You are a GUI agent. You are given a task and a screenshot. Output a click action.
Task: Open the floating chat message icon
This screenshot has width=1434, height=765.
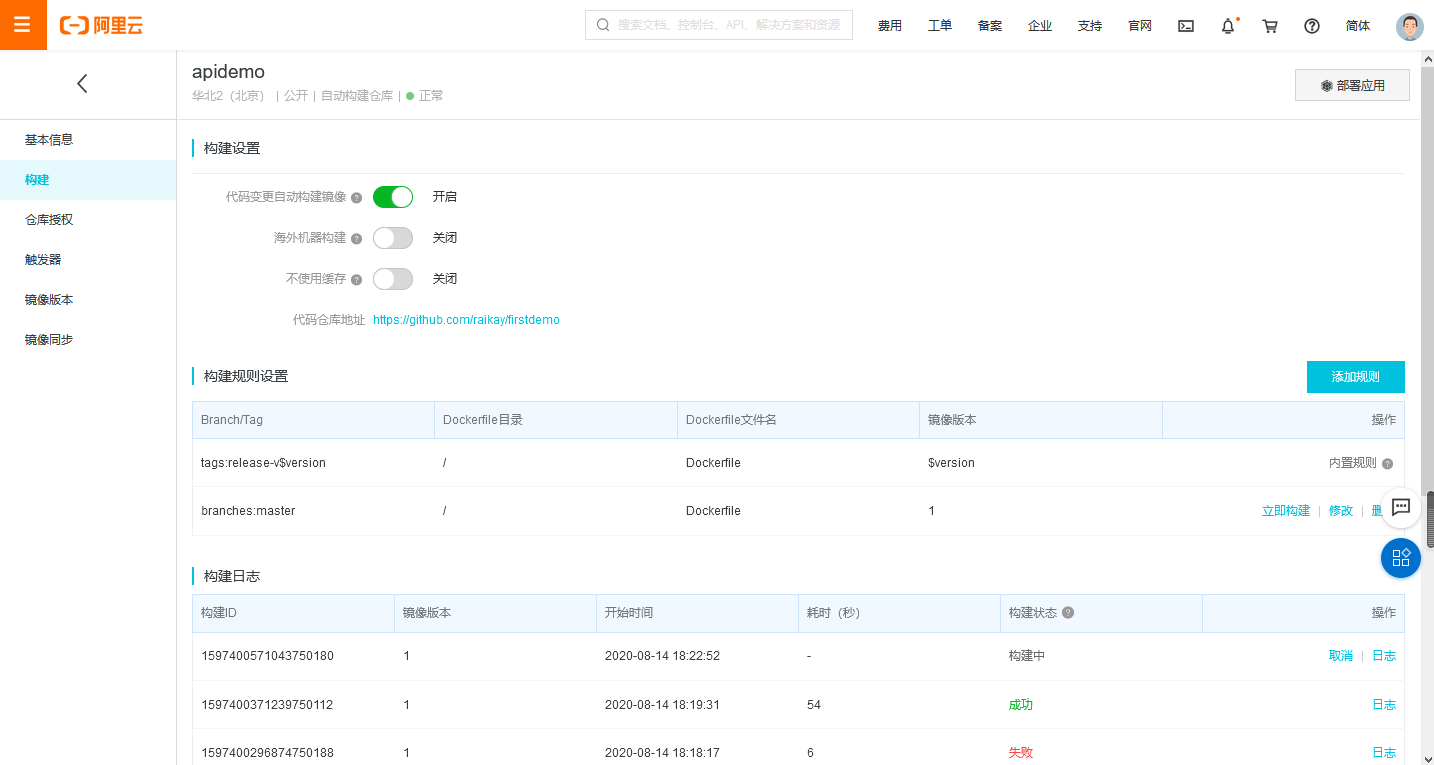click(1400, 507)
